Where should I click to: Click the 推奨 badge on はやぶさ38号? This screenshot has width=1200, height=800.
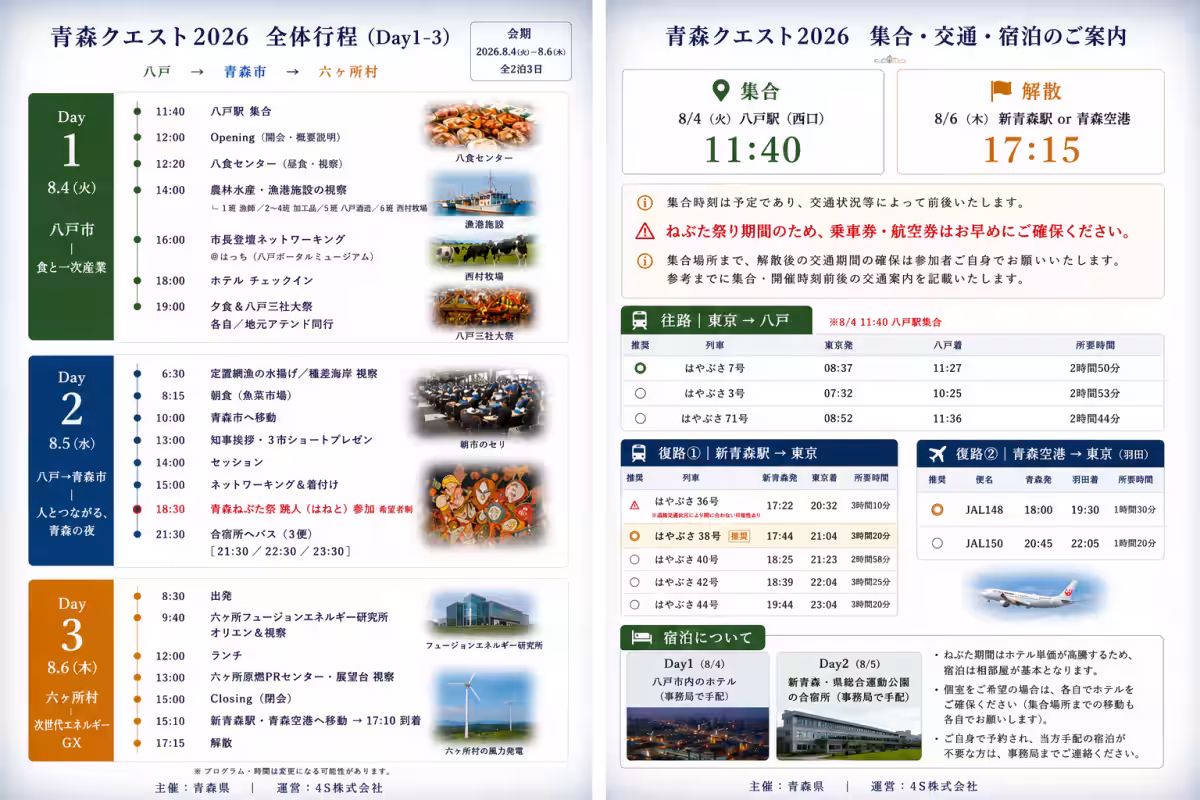pos(739,536)
